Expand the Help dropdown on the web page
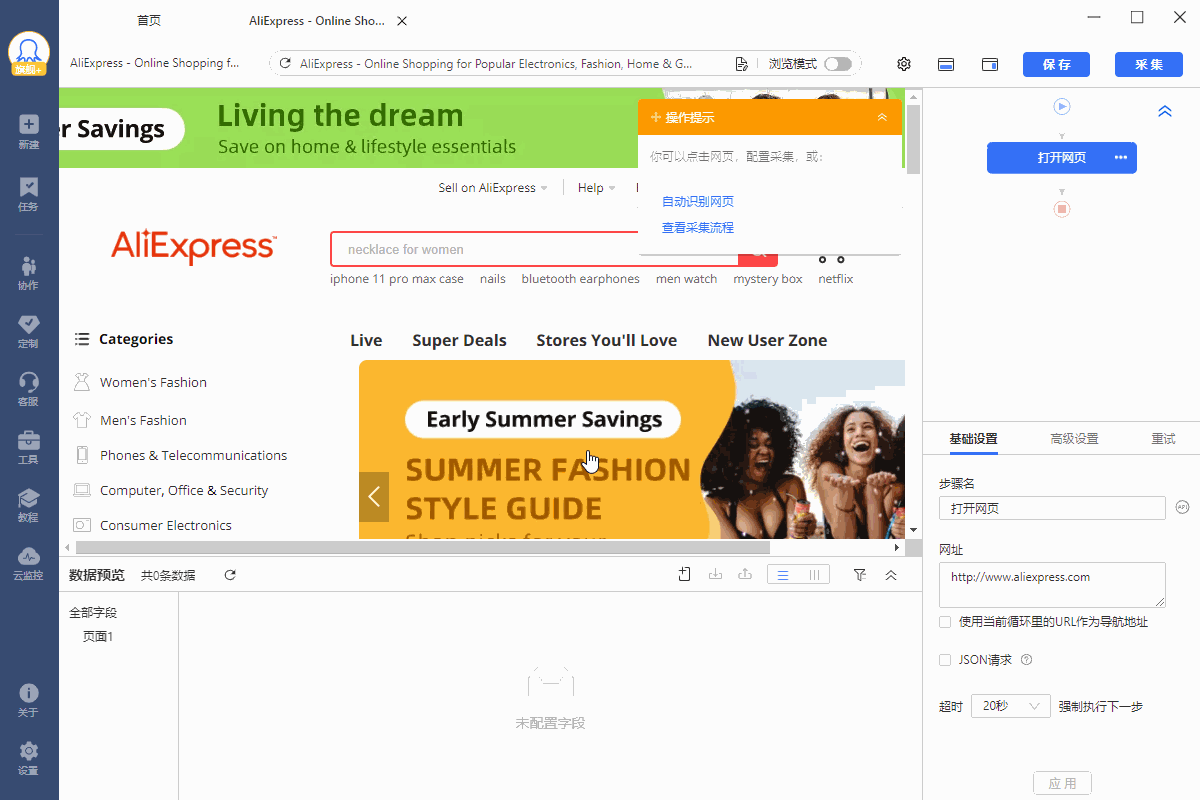 click(x=596, y=188)
